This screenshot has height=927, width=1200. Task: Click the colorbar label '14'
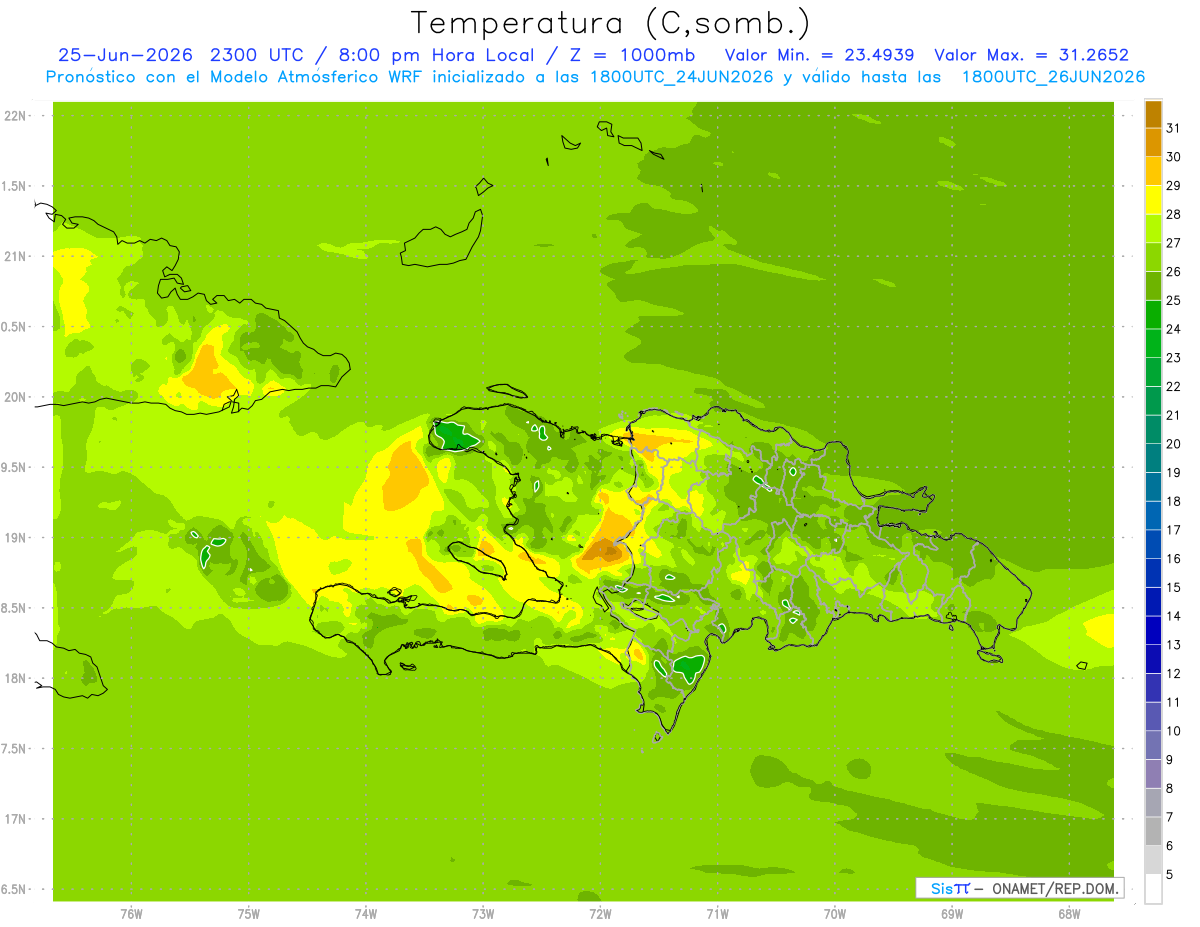click(x=1174, y=616)
